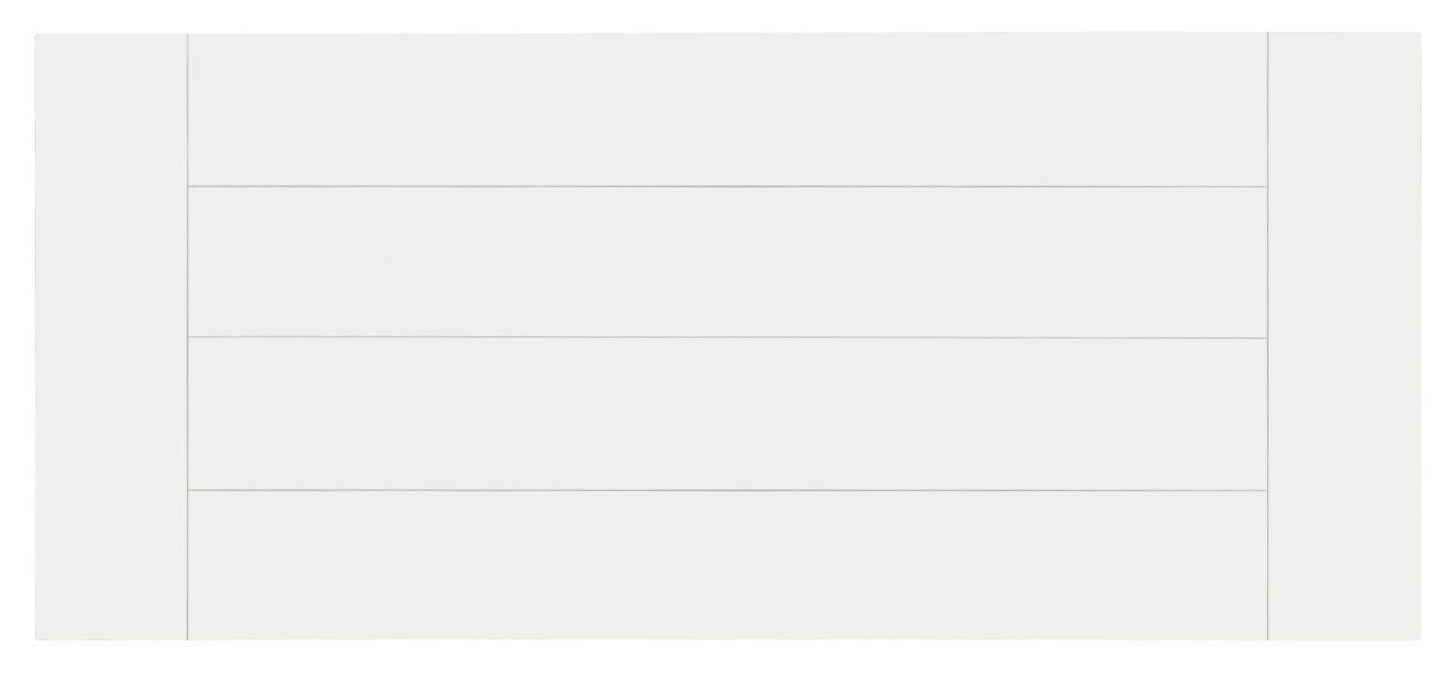Click top-right corner of the white board
The width and height of the screenshot is (1445, 679).
(1418, 35)
